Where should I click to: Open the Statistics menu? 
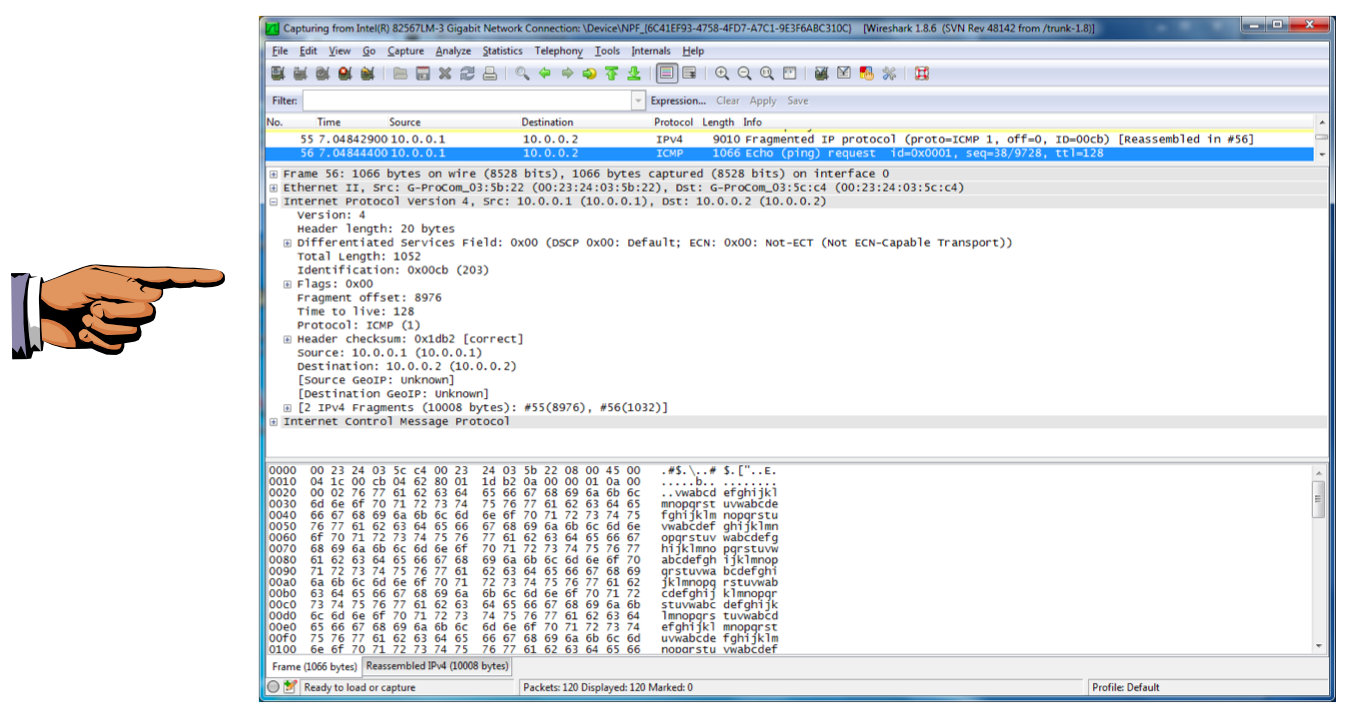click(502, 51)
